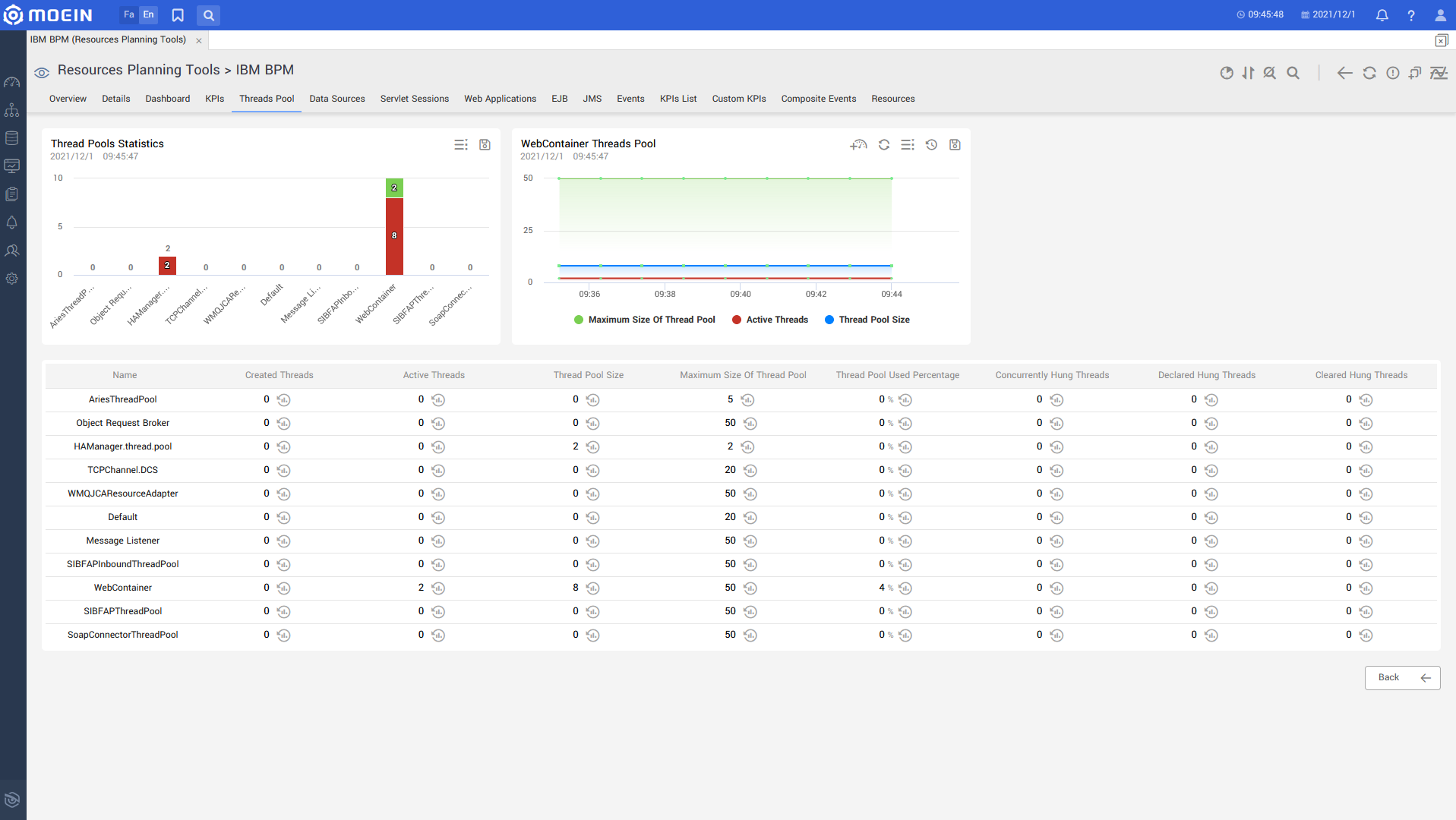This screenshot has width=1456, height=820.
Task: Select the WebContainer row name
Action: (123, 588)
